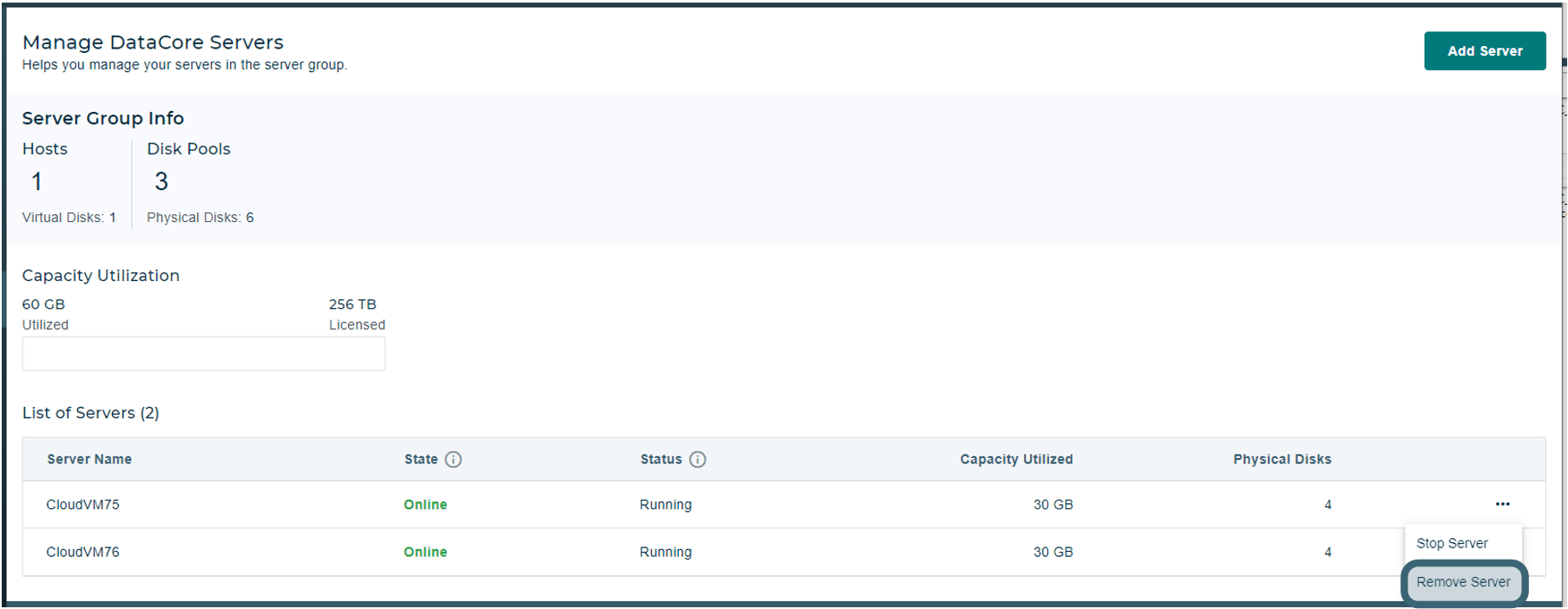Choose Remove Server from the menu

click(x=1463, y=582)
